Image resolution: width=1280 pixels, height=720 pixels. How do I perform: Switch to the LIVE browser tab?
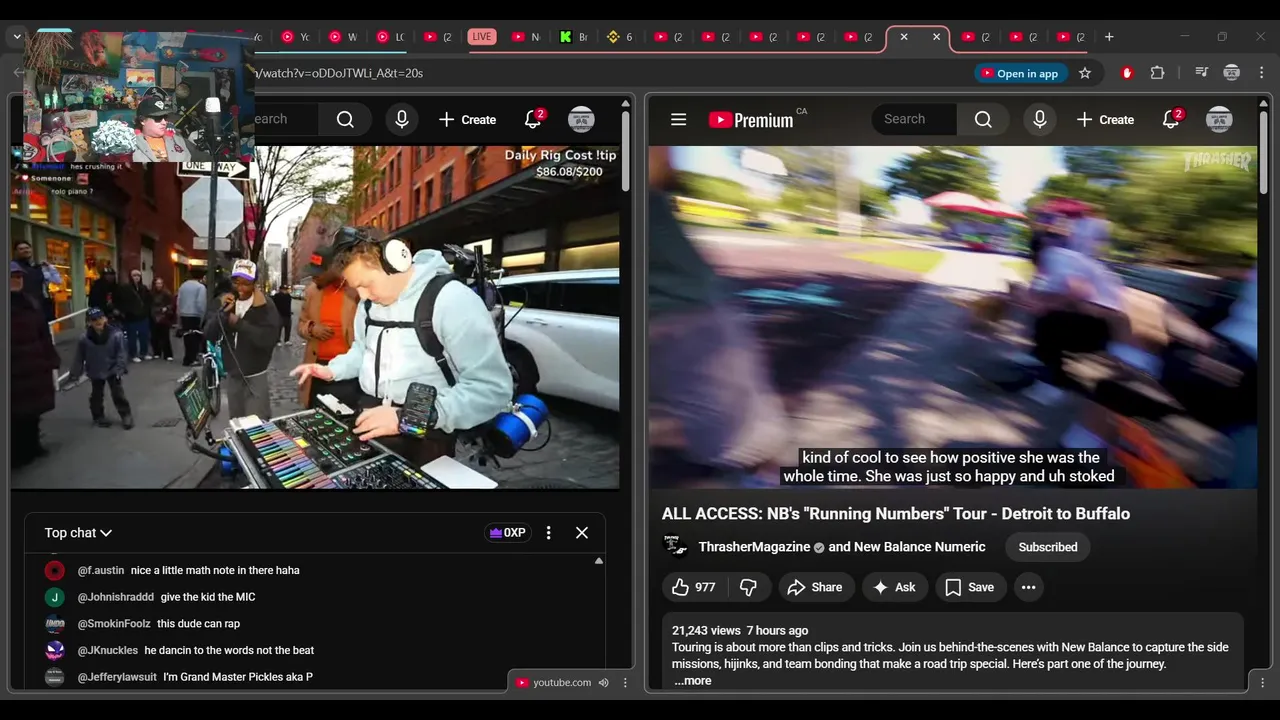(482, 37)
